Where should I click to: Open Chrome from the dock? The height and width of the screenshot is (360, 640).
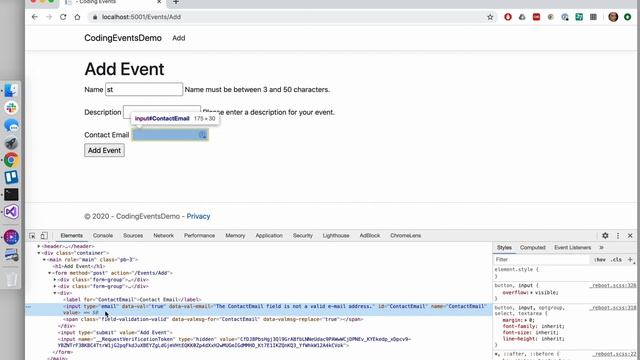[11, 160]
